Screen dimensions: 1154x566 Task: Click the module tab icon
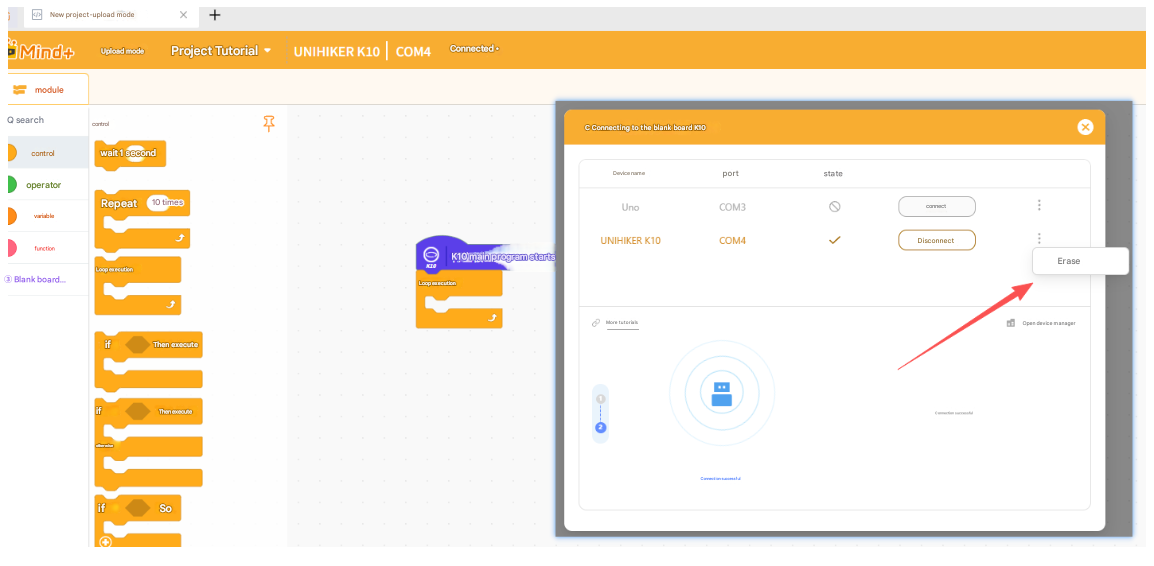[x=20, y=90]
